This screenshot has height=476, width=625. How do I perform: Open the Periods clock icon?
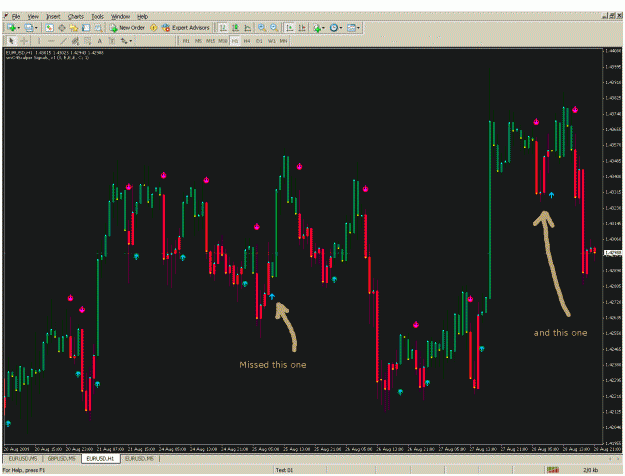pyautogui.click(x=334, y=28)
